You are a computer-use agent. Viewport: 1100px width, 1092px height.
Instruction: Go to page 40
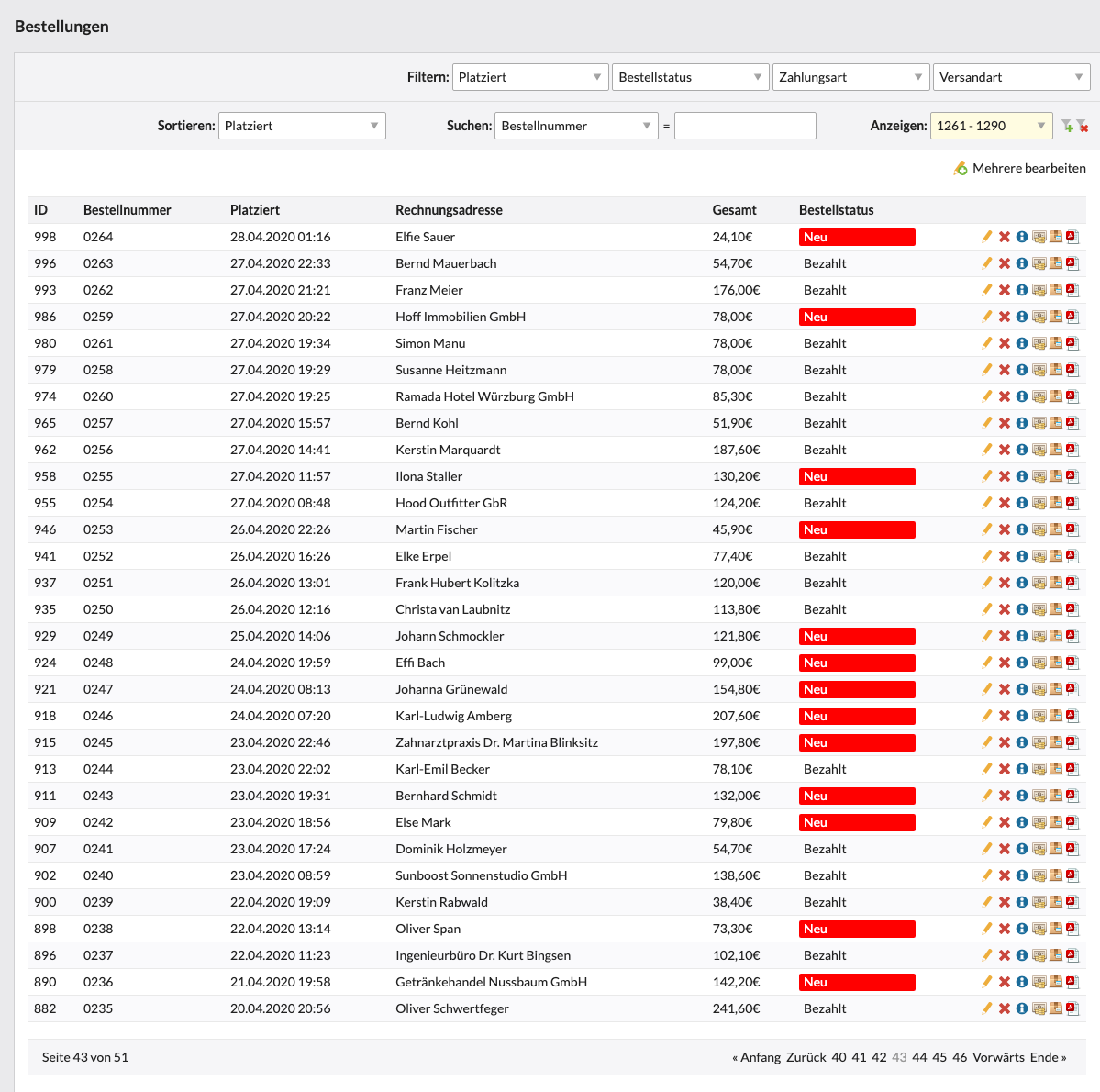coord(839,1057)
